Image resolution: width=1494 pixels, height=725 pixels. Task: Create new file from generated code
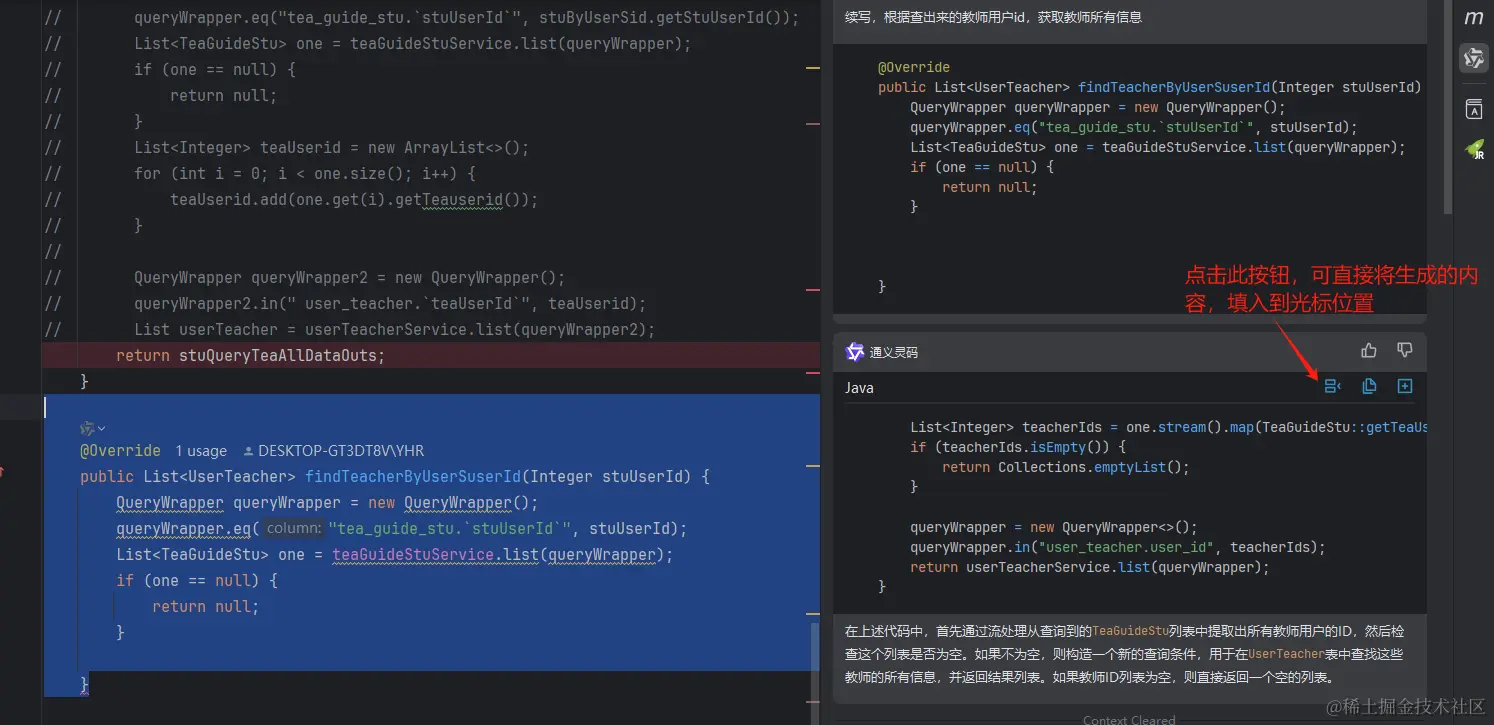tap(1405, 386)
